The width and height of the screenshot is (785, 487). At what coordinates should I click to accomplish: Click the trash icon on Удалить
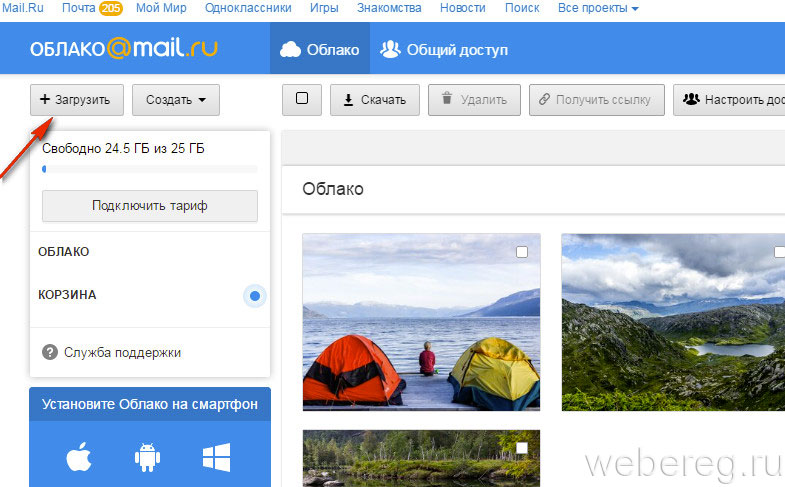pyautogui.click(x=447, y=98)
